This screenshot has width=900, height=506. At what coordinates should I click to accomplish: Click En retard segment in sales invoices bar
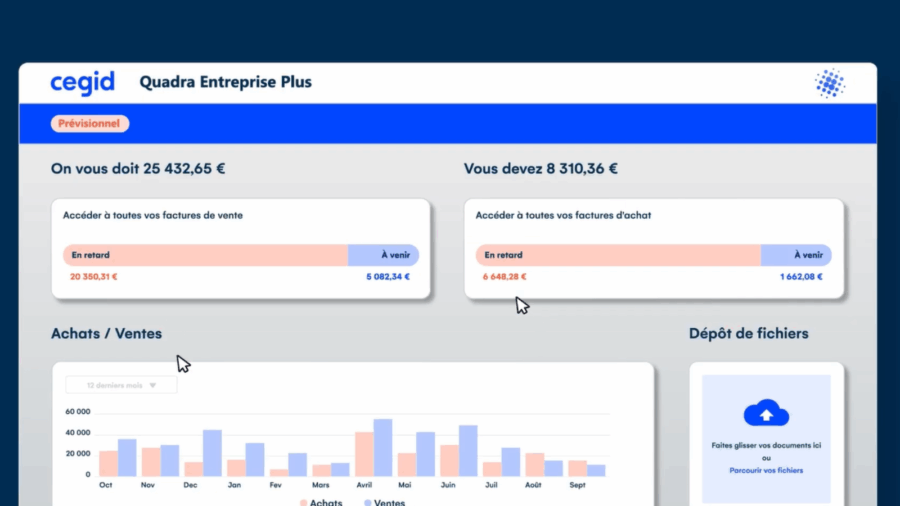pos(205,255)
